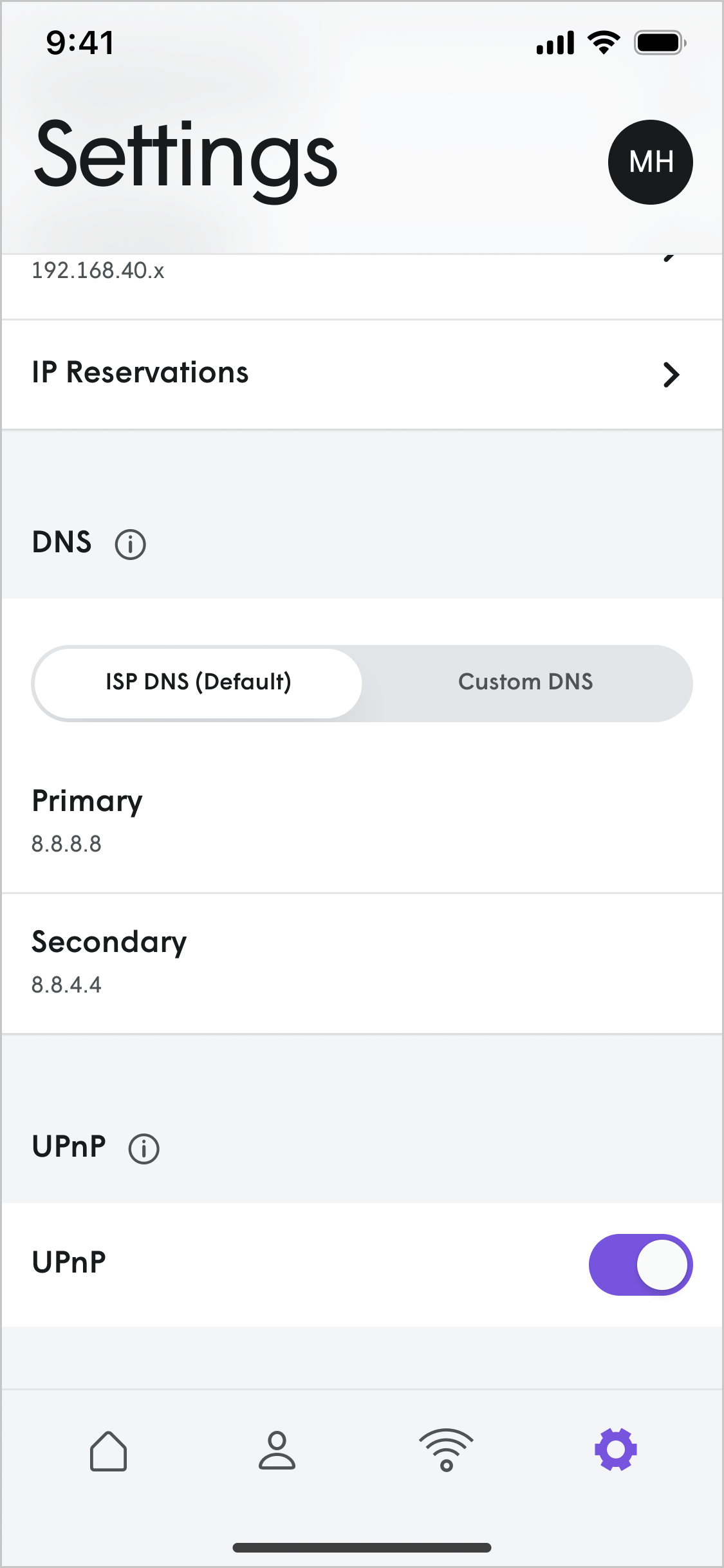
Task: Tap the IP Reservations right chevron
Action: (671, 375)
